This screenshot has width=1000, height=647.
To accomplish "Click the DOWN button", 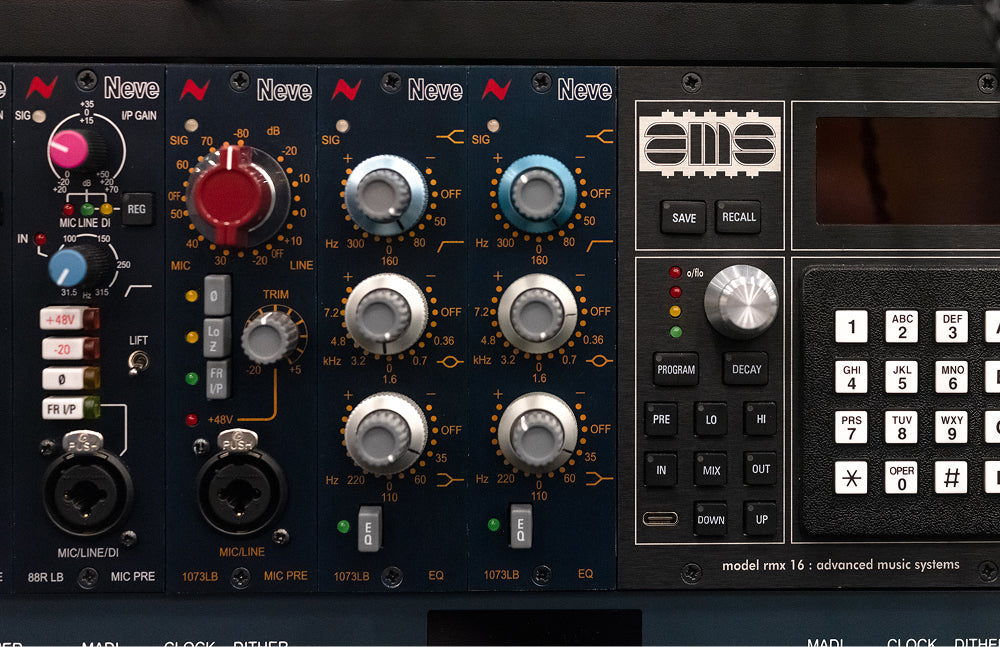I will (x=710, y=519).
